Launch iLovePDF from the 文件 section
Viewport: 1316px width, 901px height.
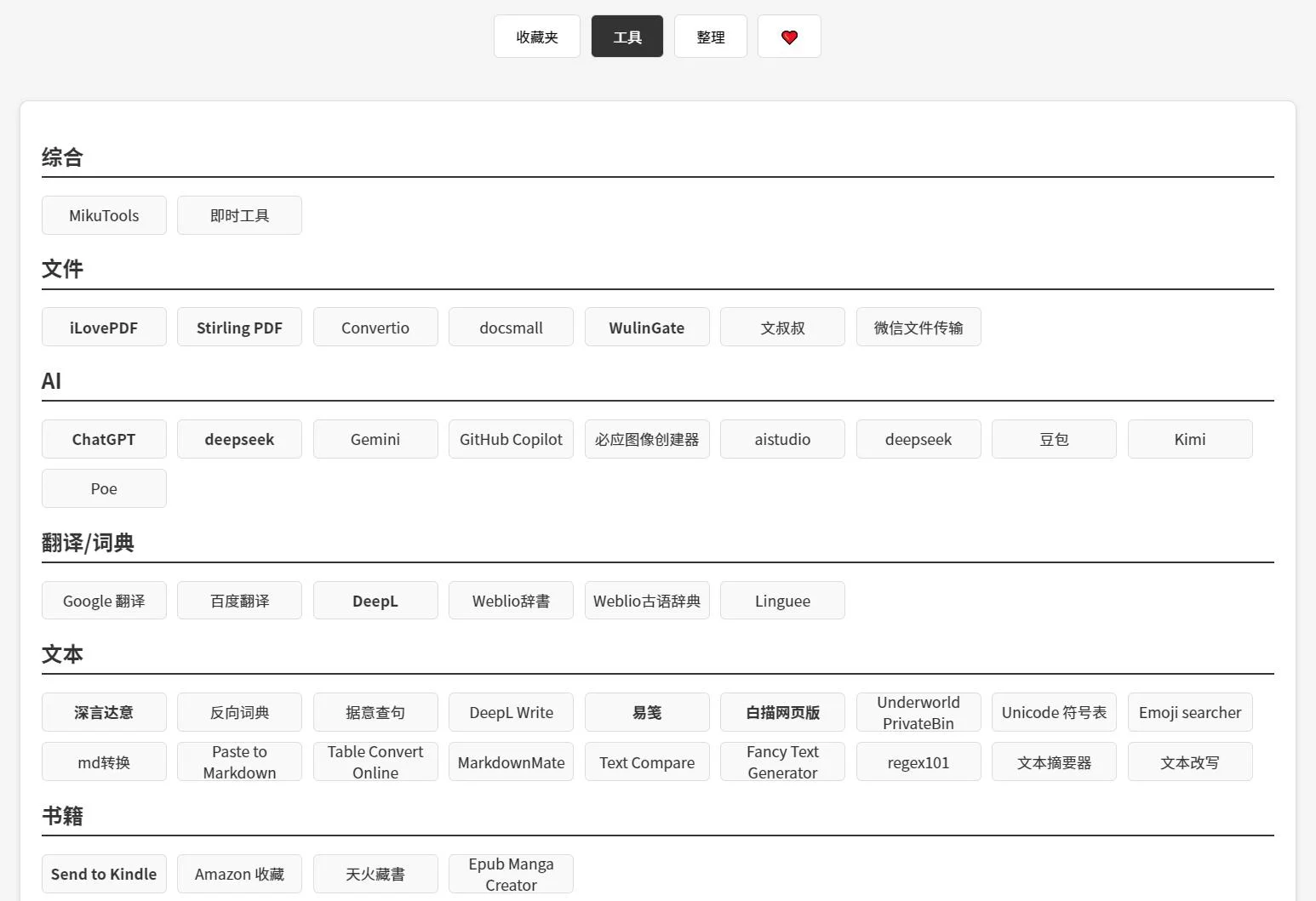click(x=104, y=328)
